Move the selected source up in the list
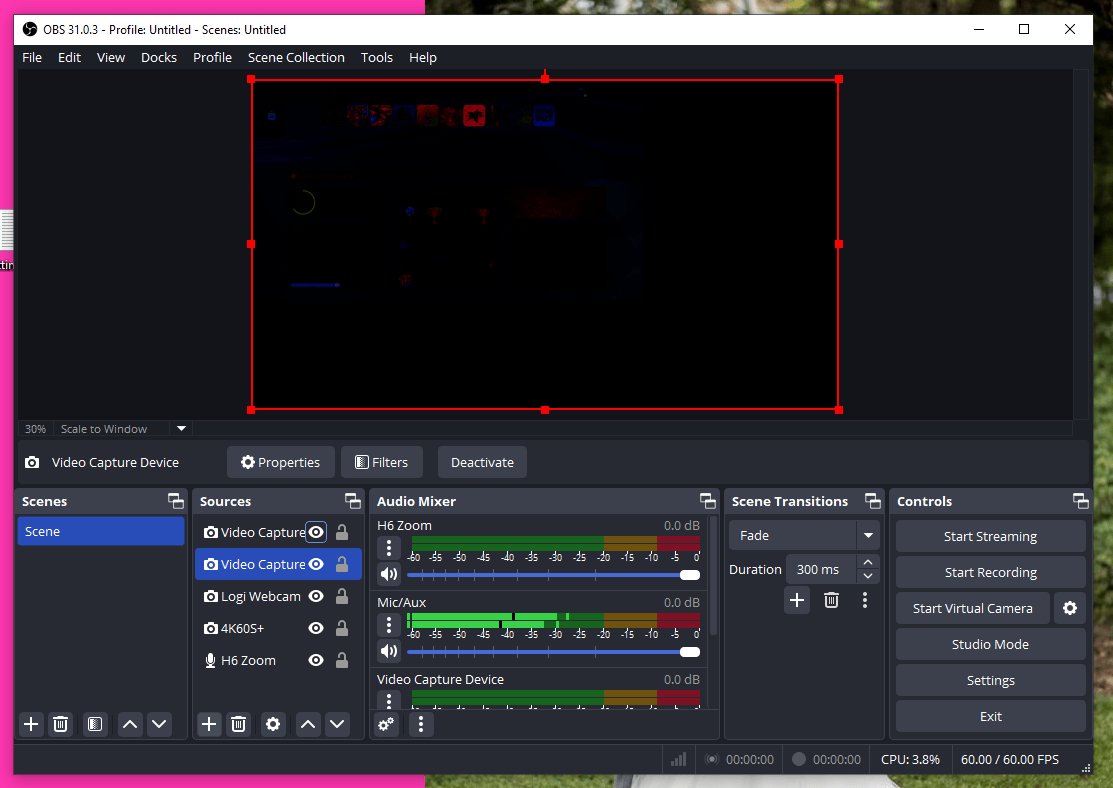1113x788 pixels. click(x=308, y=724)
